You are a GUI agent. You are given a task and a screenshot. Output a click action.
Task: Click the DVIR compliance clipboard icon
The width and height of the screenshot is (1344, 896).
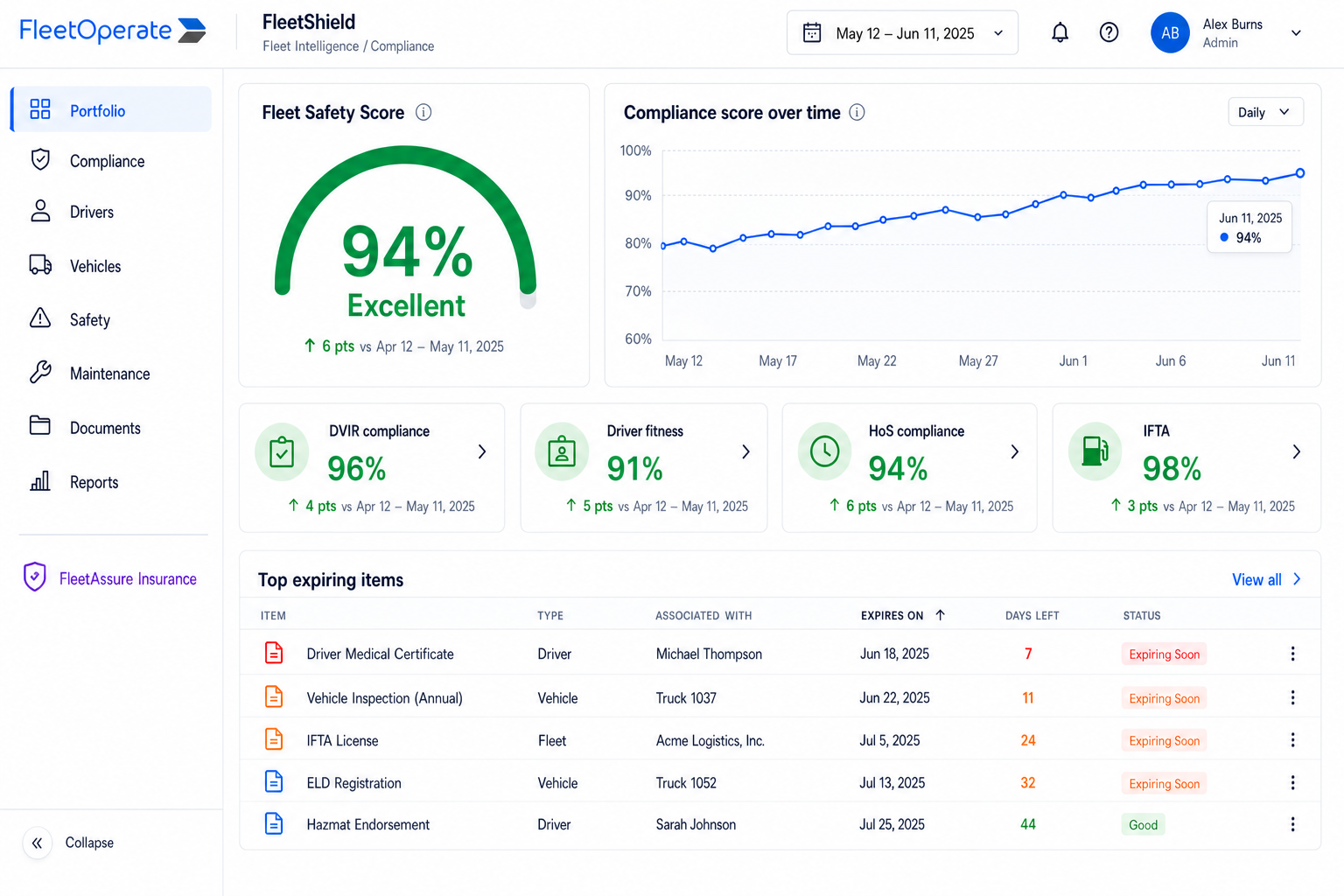click(282, 451)
